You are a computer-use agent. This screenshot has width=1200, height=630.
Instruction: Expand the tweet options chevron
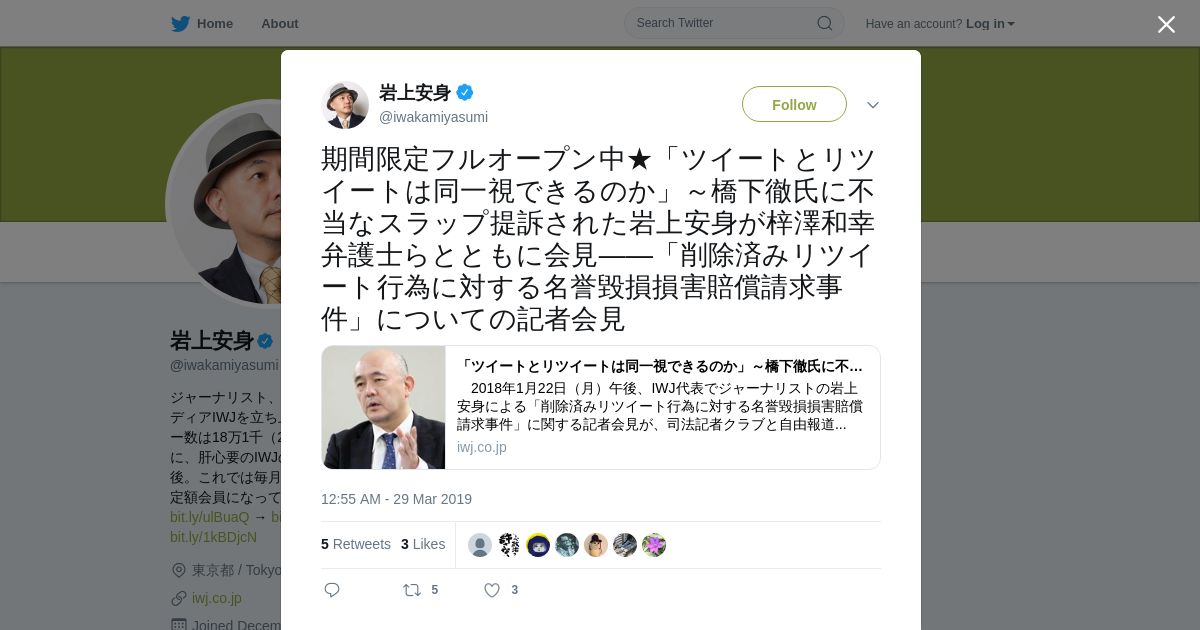(873, 105)
